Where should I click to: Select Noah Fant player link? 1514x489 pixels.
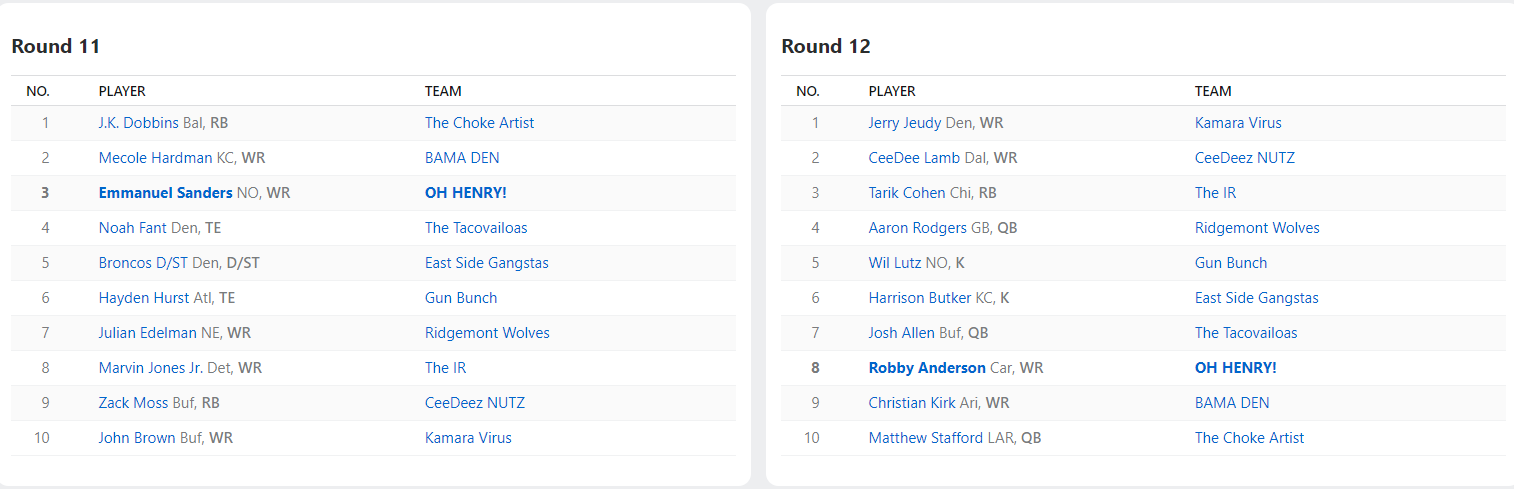point(132,228)
